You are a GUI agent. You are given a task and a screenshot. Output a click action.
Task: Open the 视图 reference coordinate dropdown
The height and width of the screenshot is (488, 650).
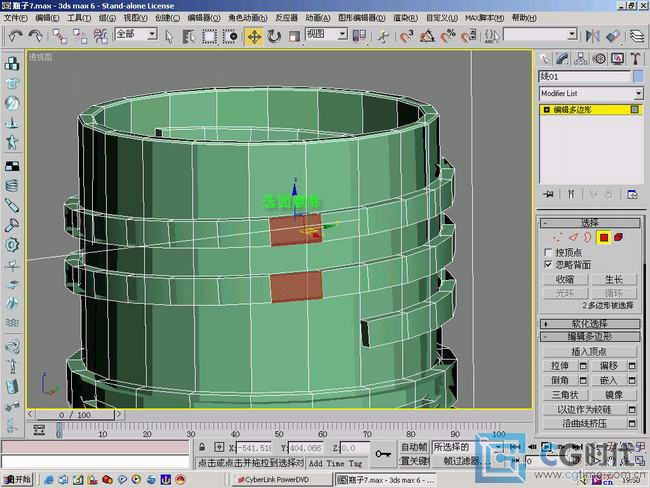(x=342, y=34)
